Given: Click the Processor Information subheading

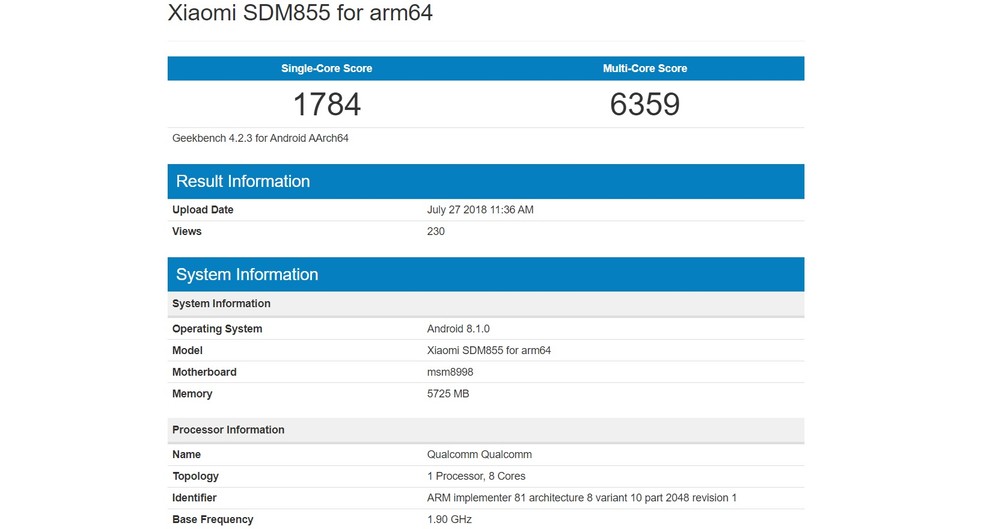Looking at the screenshot, I should (486, 430).
